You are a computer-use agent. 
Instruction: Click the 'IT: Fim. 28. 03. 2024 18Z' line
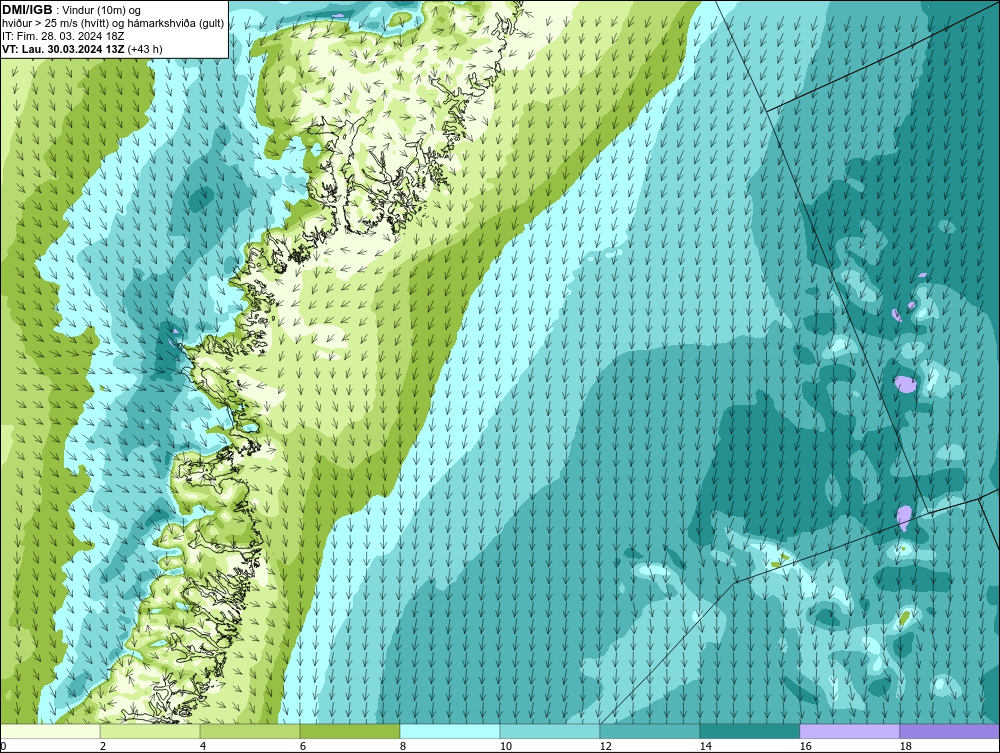63,36
